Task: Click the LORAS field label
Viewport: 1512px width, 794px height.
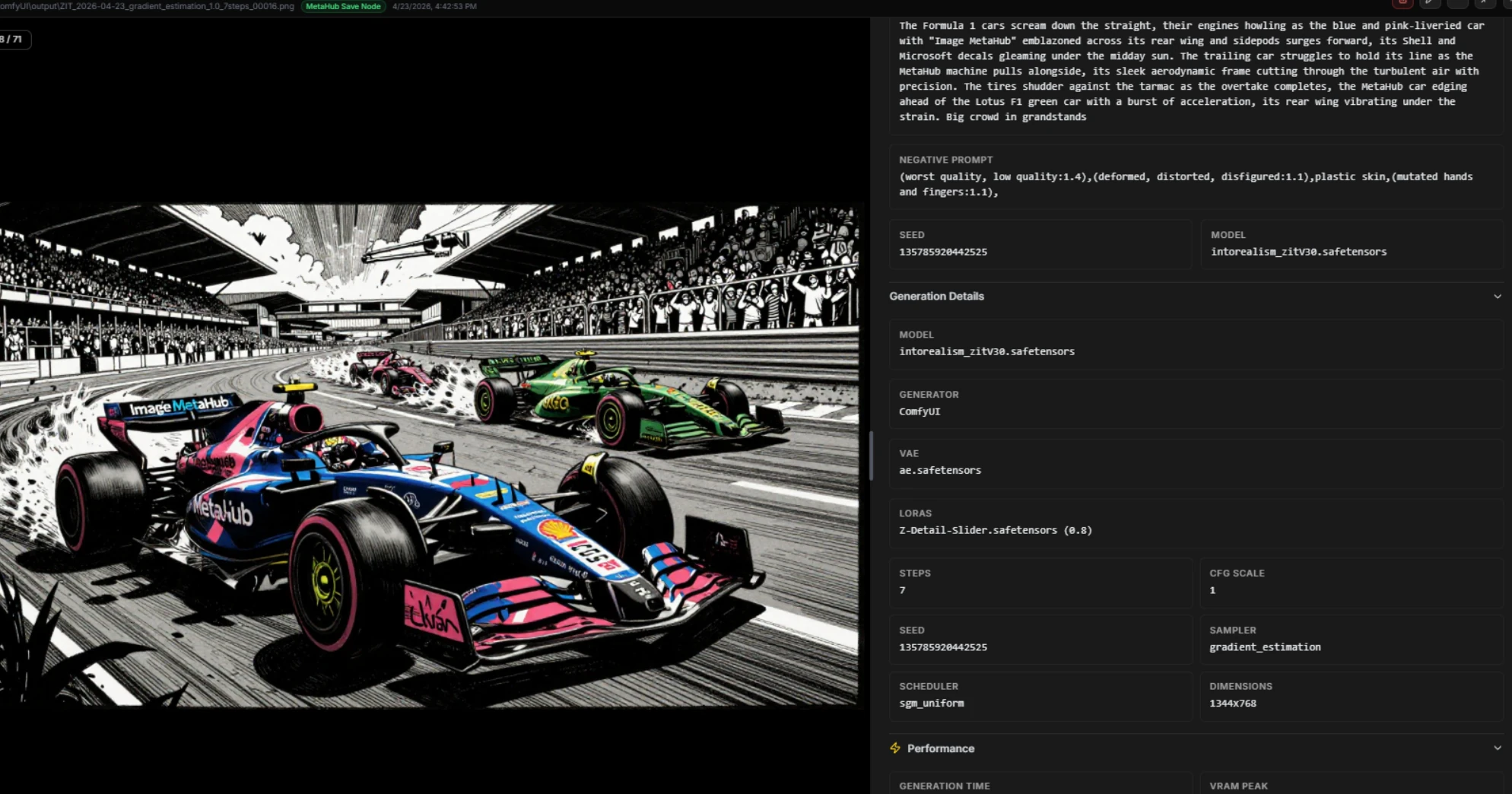Action: [x=915, y=513]
